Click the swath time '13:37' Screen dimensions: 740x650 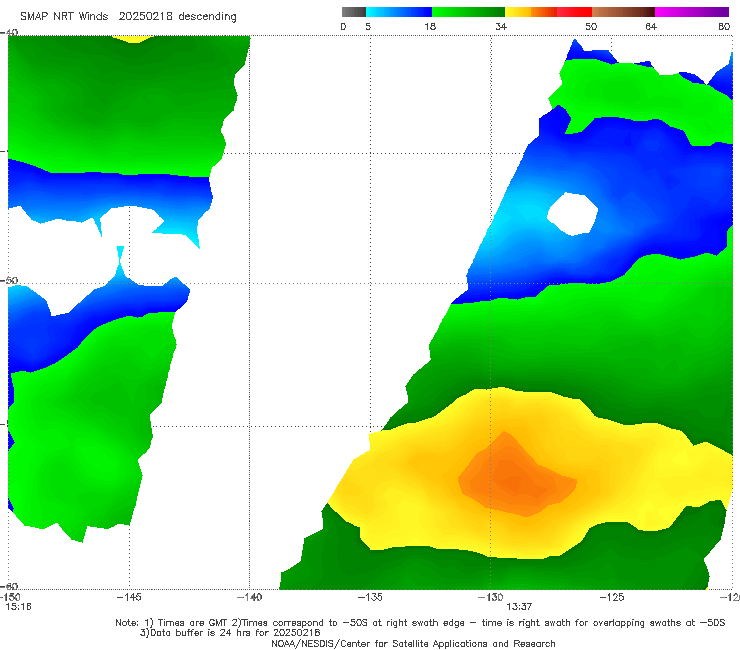(519, 607)
